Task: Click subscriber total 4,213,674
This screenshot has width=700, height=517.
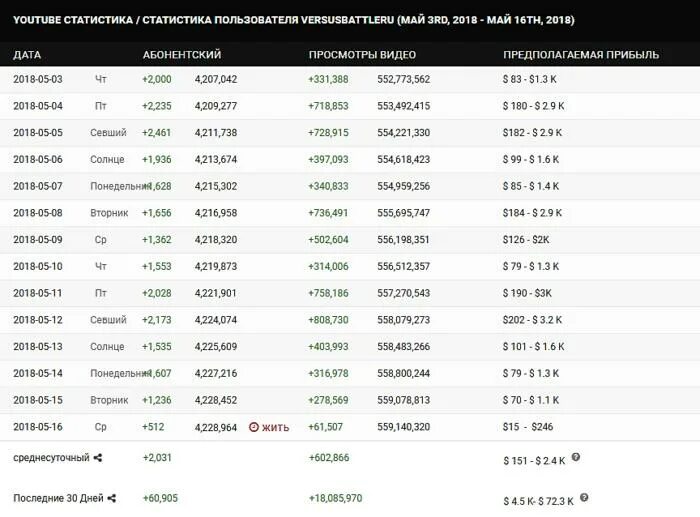Action: pos(216,159)
